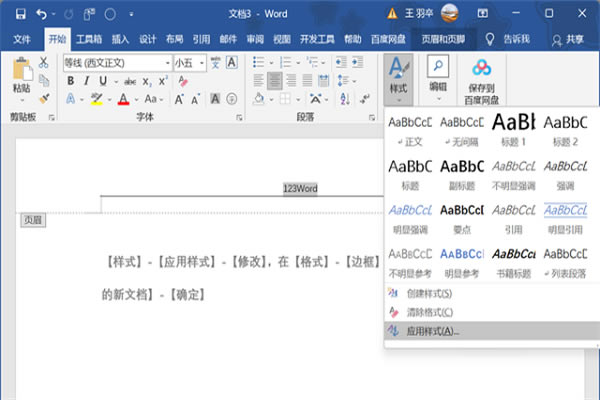
Task: Apply the 标题 1 style
Action: coord(514,131)
